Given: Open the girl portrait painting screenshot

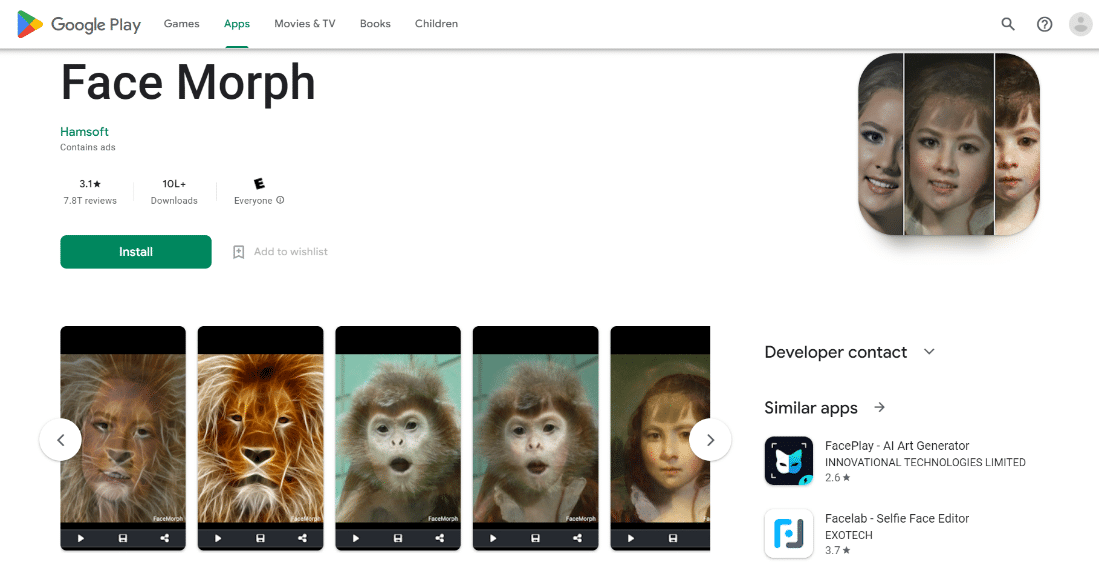Looking at the screenshot, I should click(x=660, y=438).
